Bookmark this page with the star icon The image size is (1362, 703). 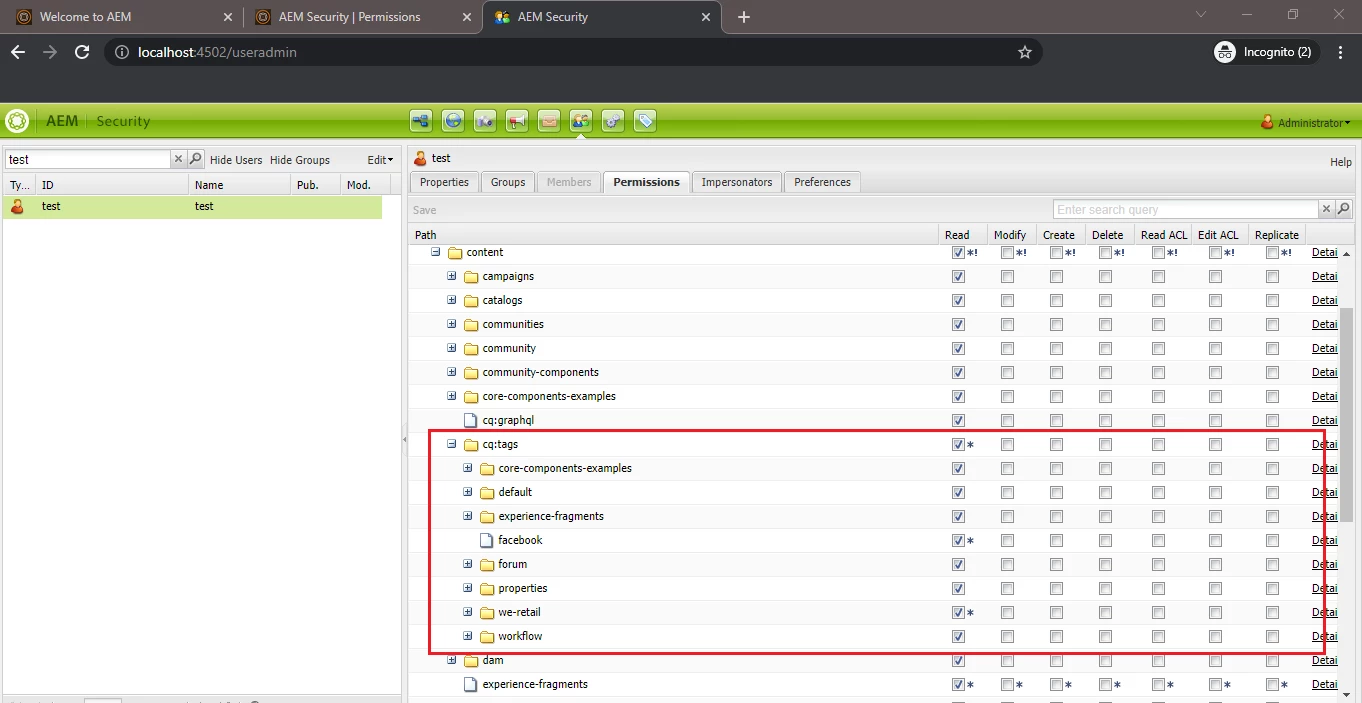tap(1025, 52)
